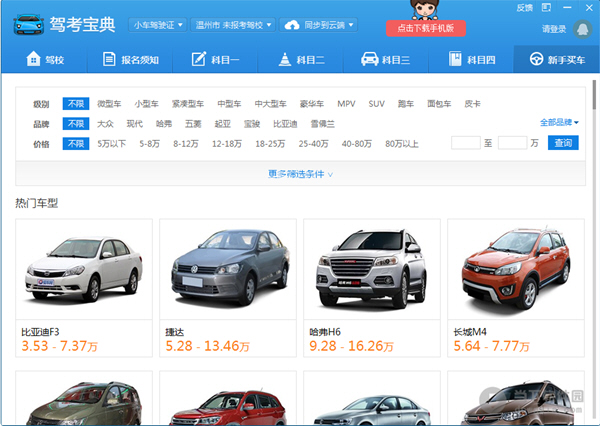
Task: Expand 更多筛选条件 filter options
Action: pyautogui.click(x=300, y=174)
